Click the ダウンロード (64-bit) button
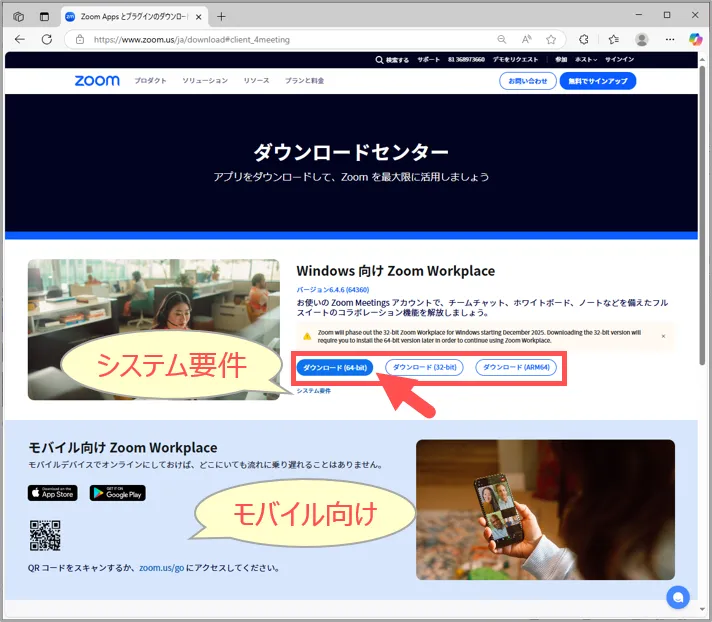Screen dimensions: 712x622 tap(335, 367)
